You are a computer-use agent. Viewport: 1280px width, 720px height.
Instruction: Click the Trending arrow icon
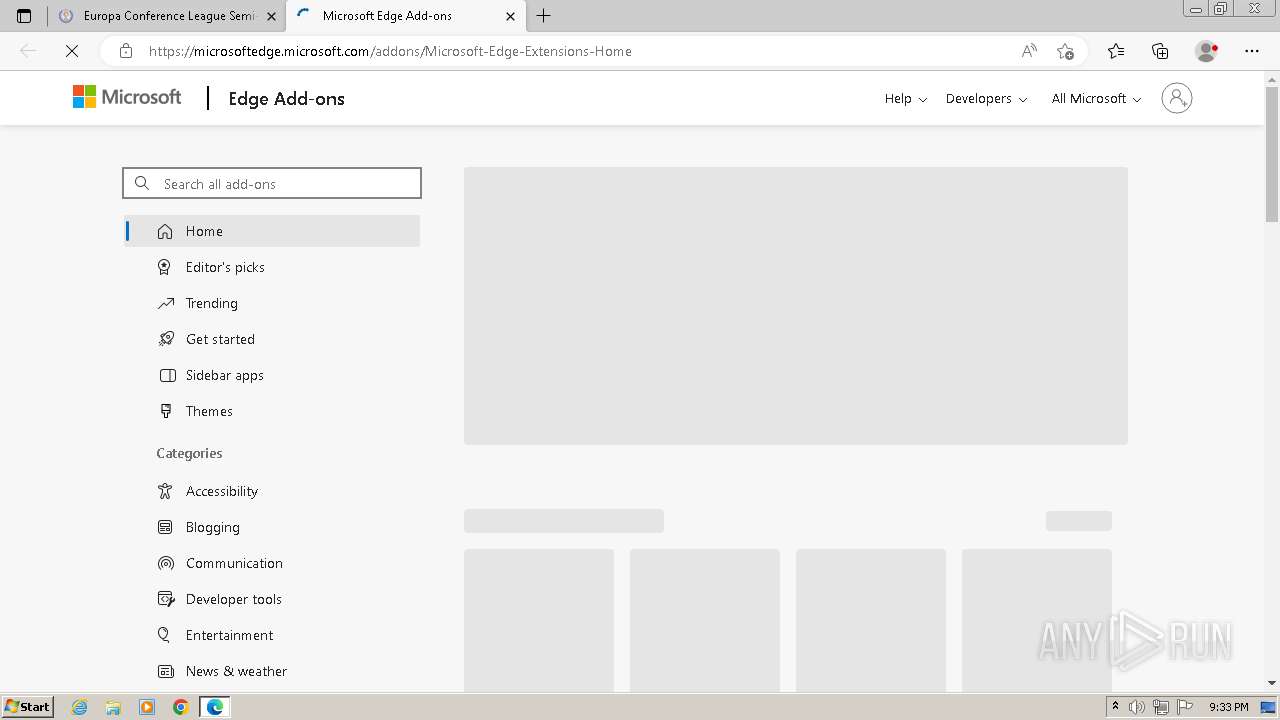(165, 303)
